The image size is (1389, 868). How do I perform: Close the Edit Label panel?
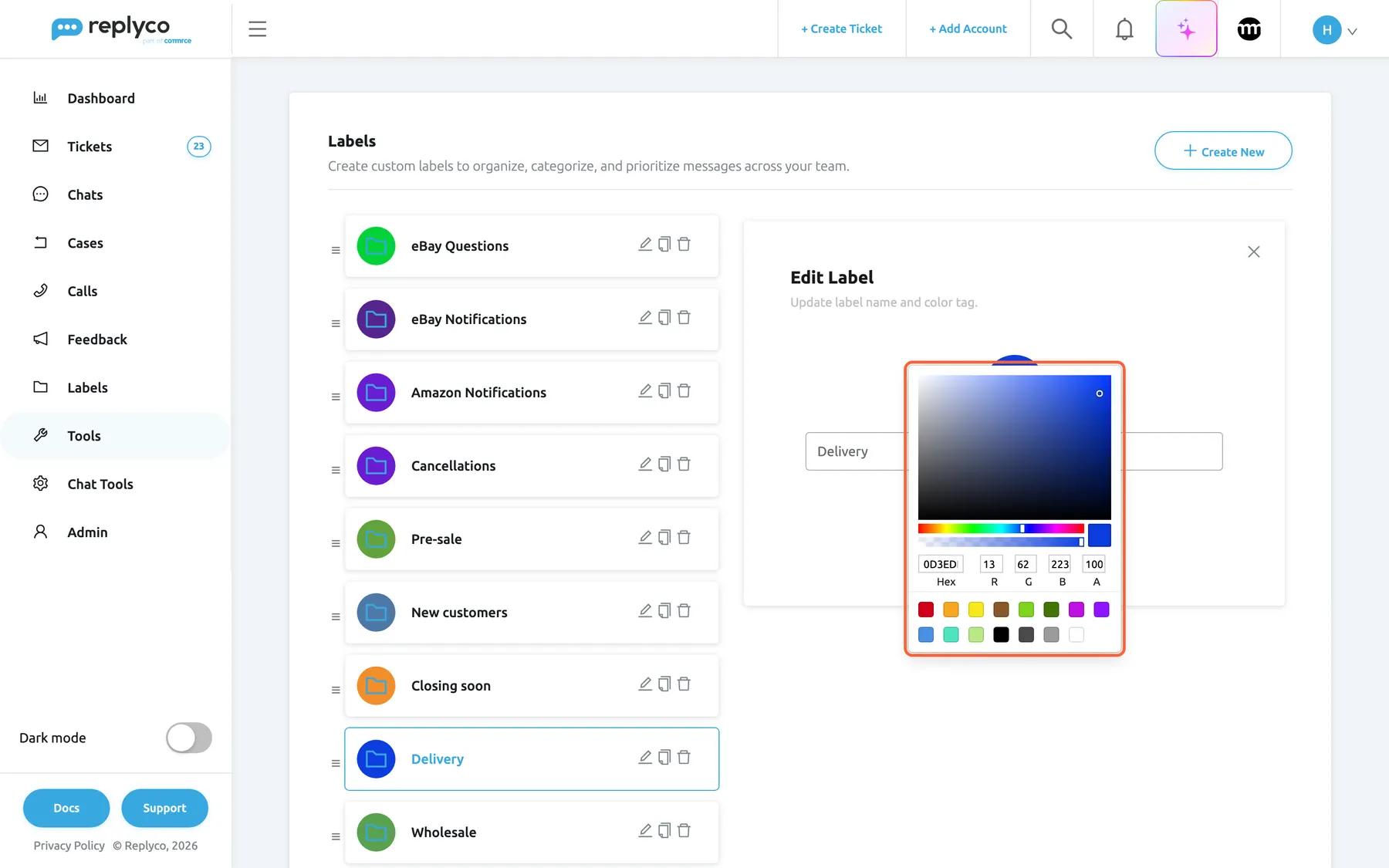[1254, 252]
